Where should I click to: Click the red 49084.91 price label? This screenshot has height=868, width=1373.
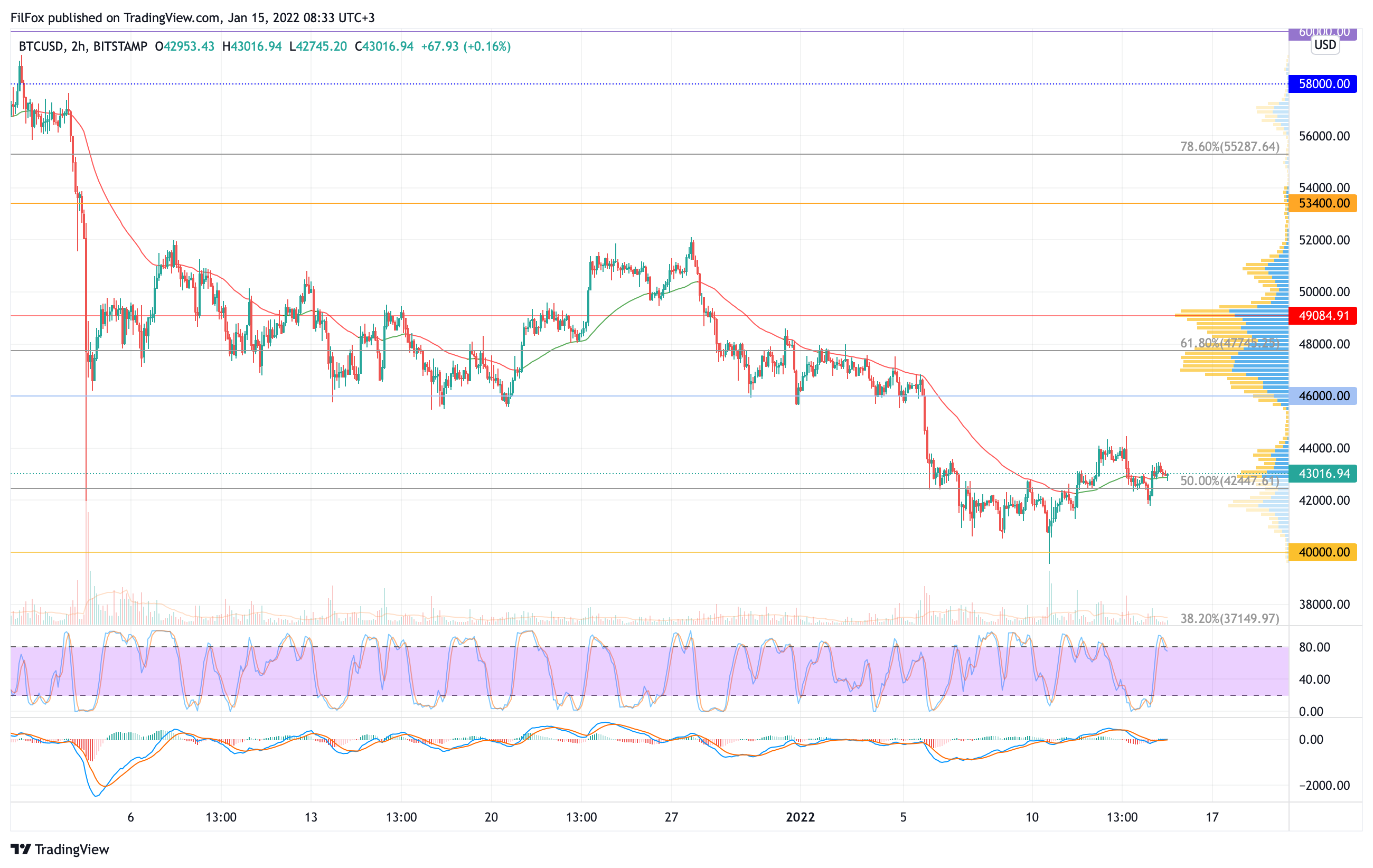pos(1323,316)
